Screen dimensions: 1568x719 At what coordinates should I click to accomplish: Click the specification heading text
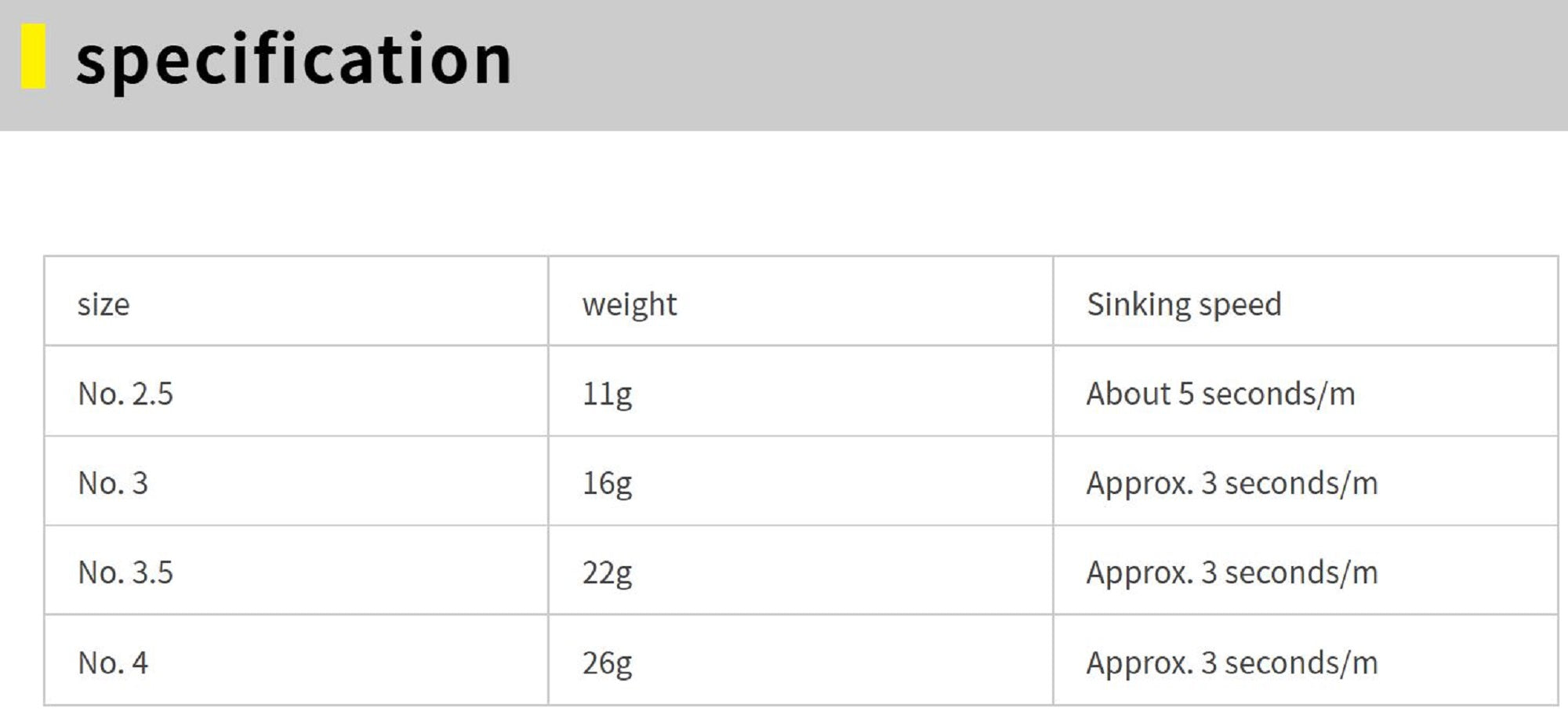point(293,60)
